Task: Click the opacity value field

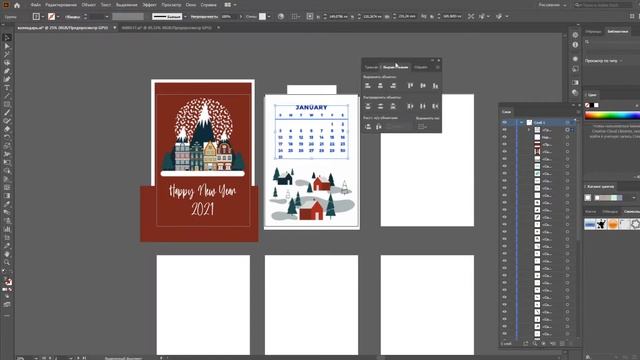Action: [x=228, y=17]
